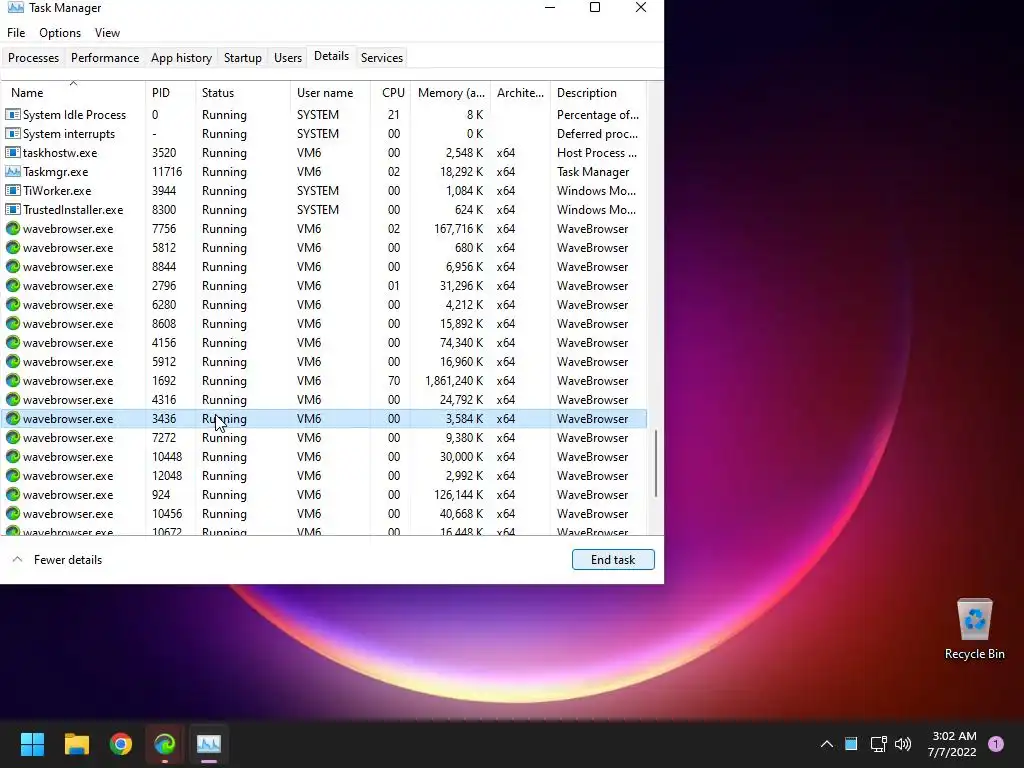Open the Options menu
Viewport: 1024px width, 768px height.
60,33
